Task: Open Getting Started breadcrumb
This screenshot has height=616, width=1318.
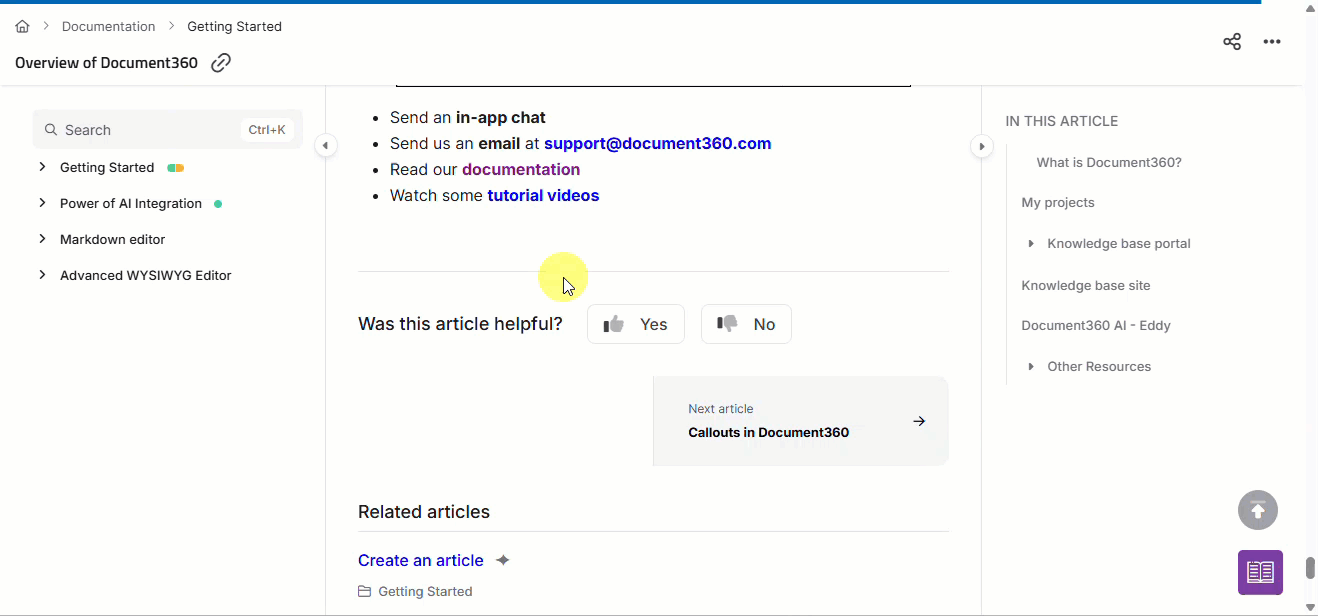Action: click(235, 26)
